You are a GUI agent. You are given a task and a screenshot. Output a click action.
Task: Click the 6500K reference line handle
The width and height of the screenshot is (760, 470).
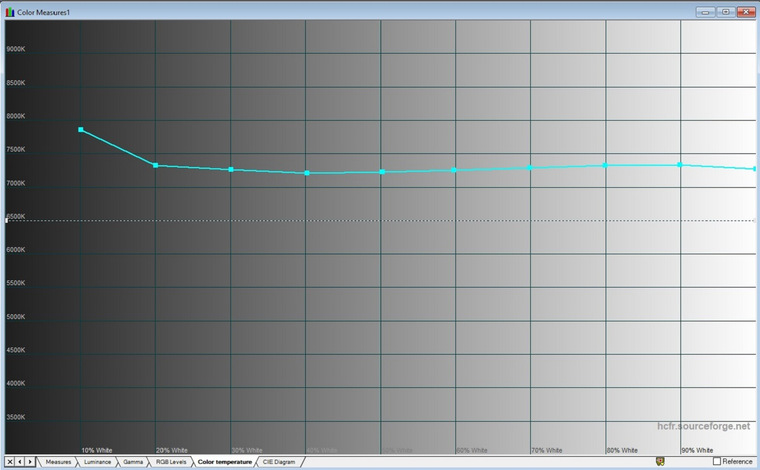(6, 220)
